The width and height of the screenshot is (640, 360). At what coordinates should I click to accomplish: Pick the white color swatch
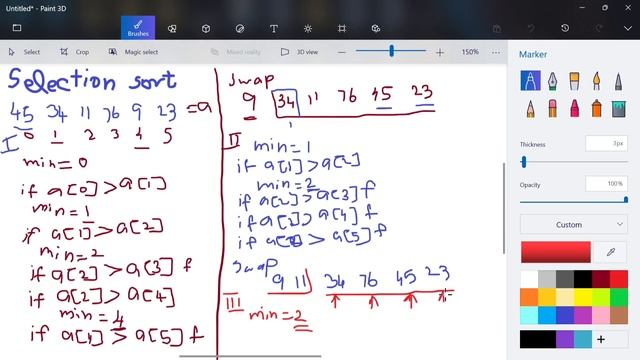point(529,280)
